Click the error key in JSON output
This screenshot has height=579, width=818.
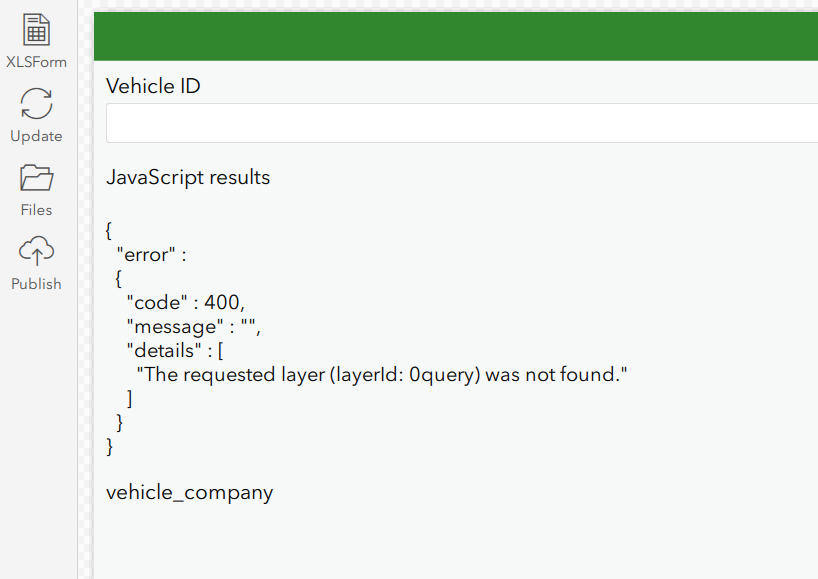[143, 254]
